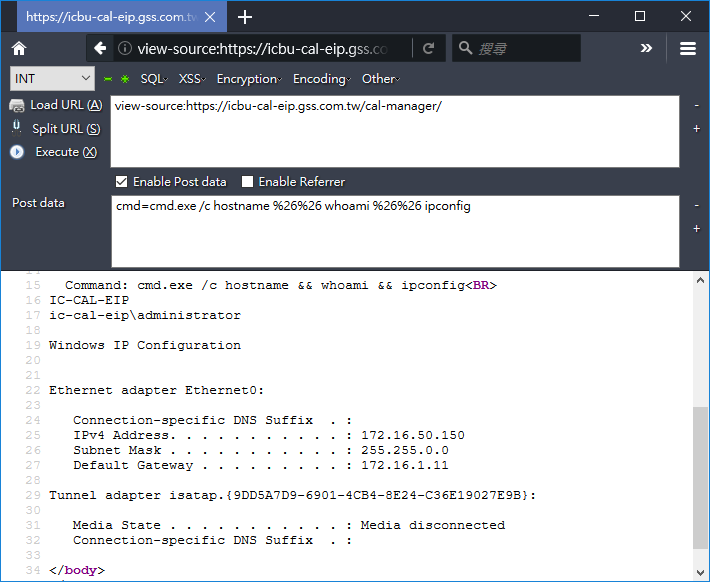Minimize the browser window
The image size is (710, 582).
[x=594, y=16]
